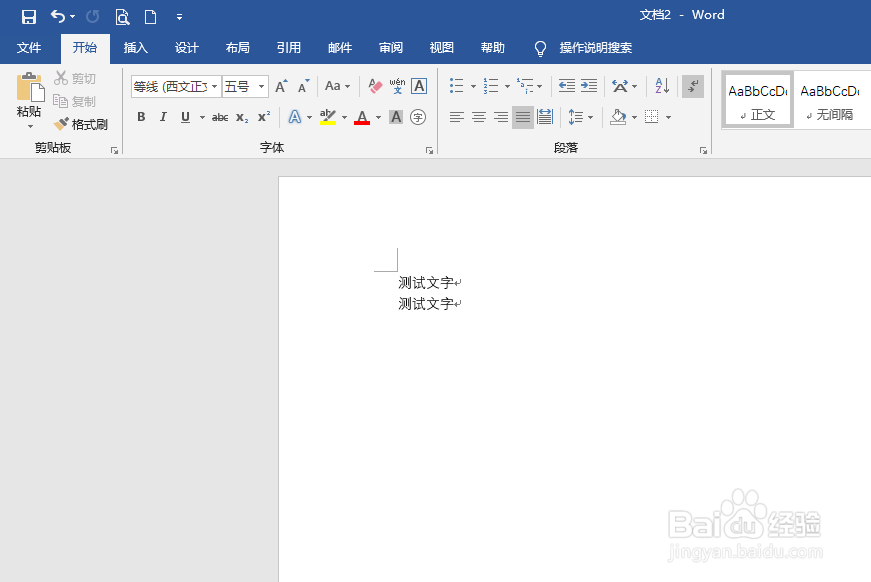
Task: Apply strikethrough formatting
Action: click(219, 117)
